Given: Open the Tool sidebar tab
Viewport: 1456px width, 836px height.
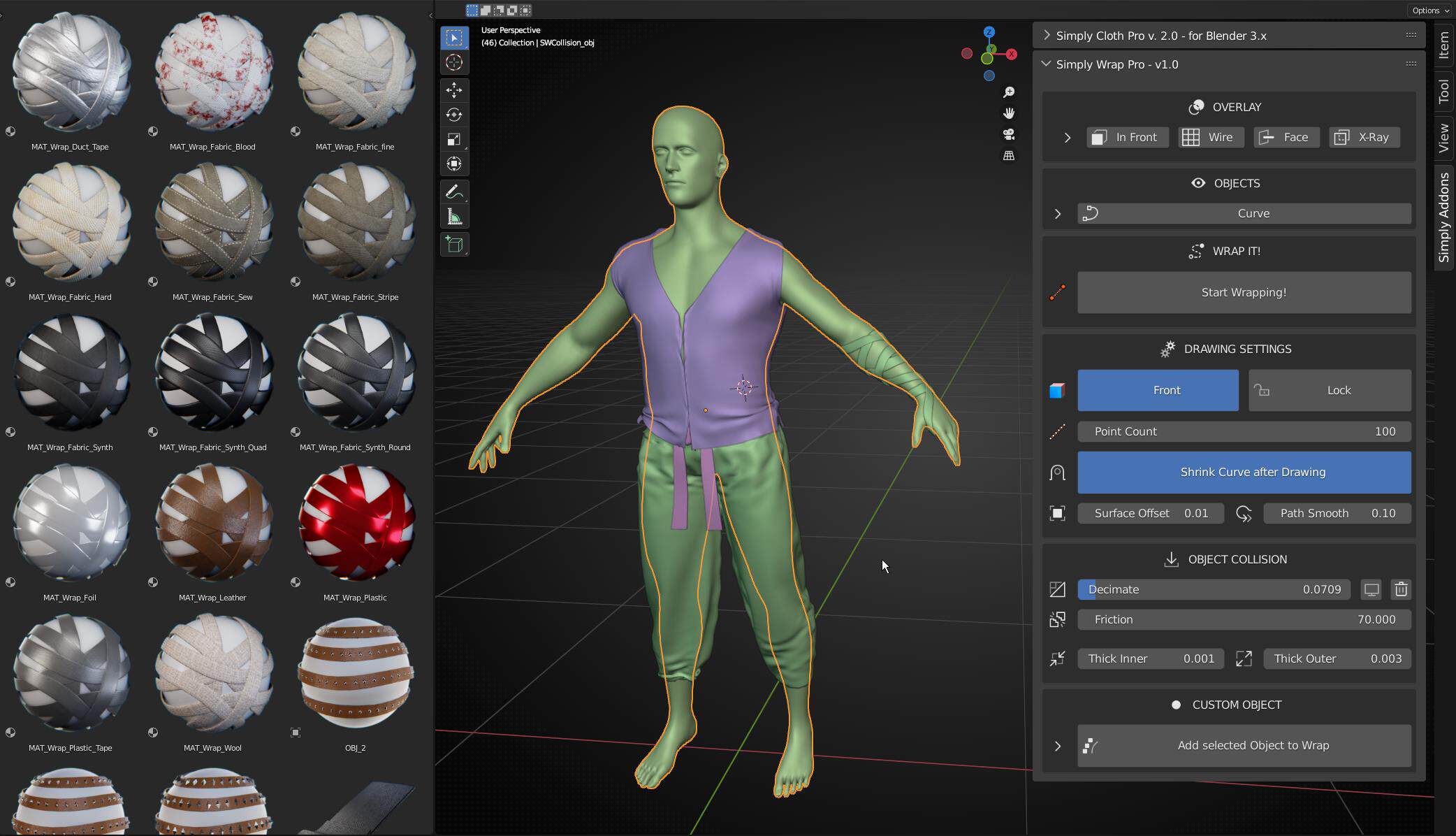Looking at the screenshot, I should pyautogui.click(x=1444, y=92).
